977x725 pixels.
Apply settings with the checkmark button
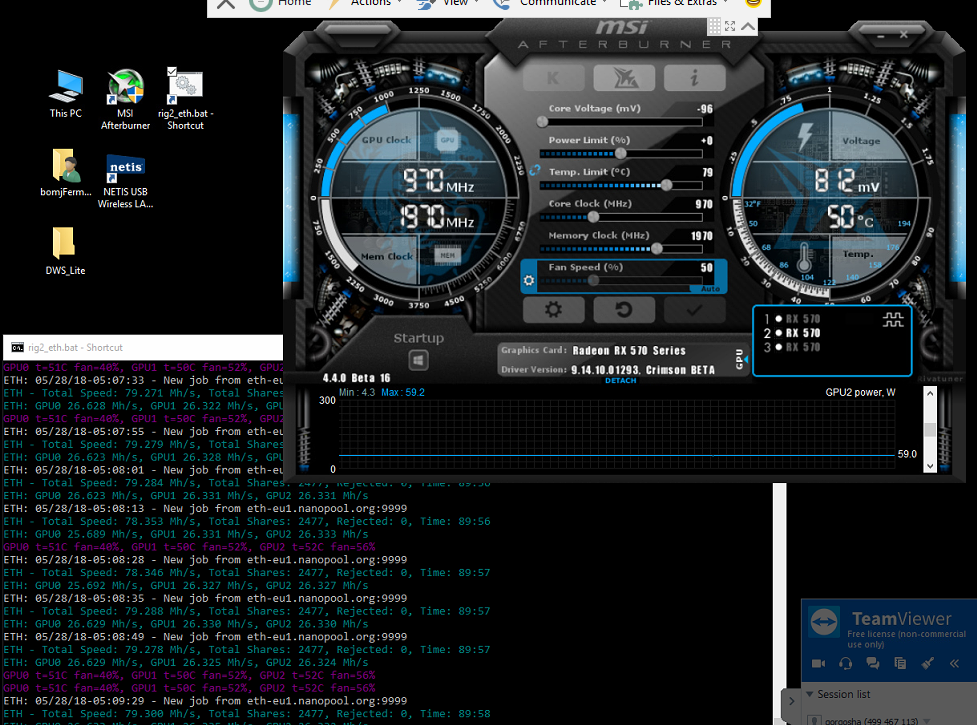[694, 310]
